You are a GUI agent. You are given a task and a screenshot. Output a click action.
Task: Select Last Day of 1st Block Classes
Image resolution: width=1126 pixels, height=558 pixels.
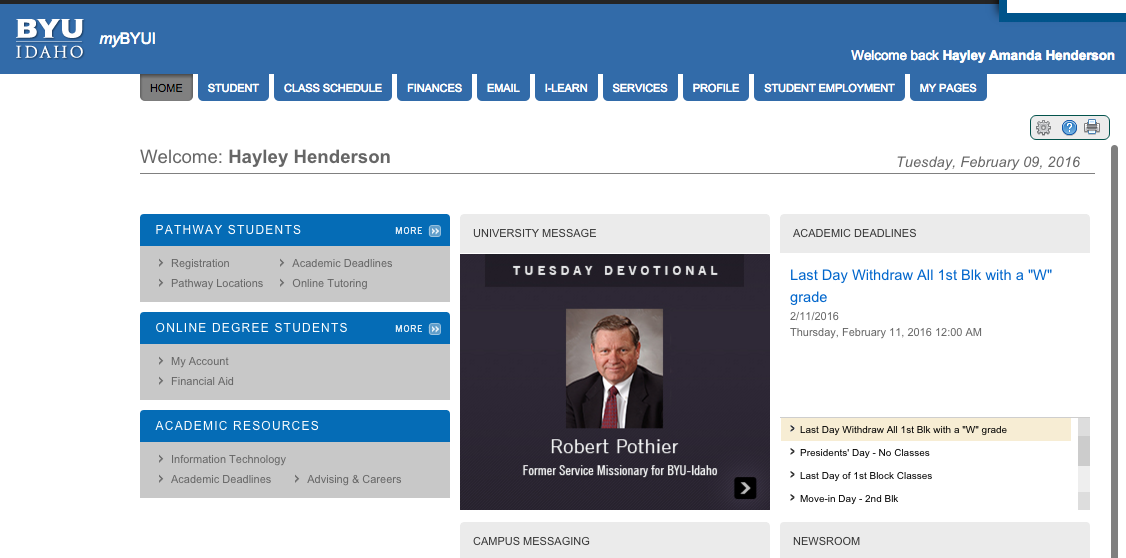pyautogui.click(x=866, y=476)
